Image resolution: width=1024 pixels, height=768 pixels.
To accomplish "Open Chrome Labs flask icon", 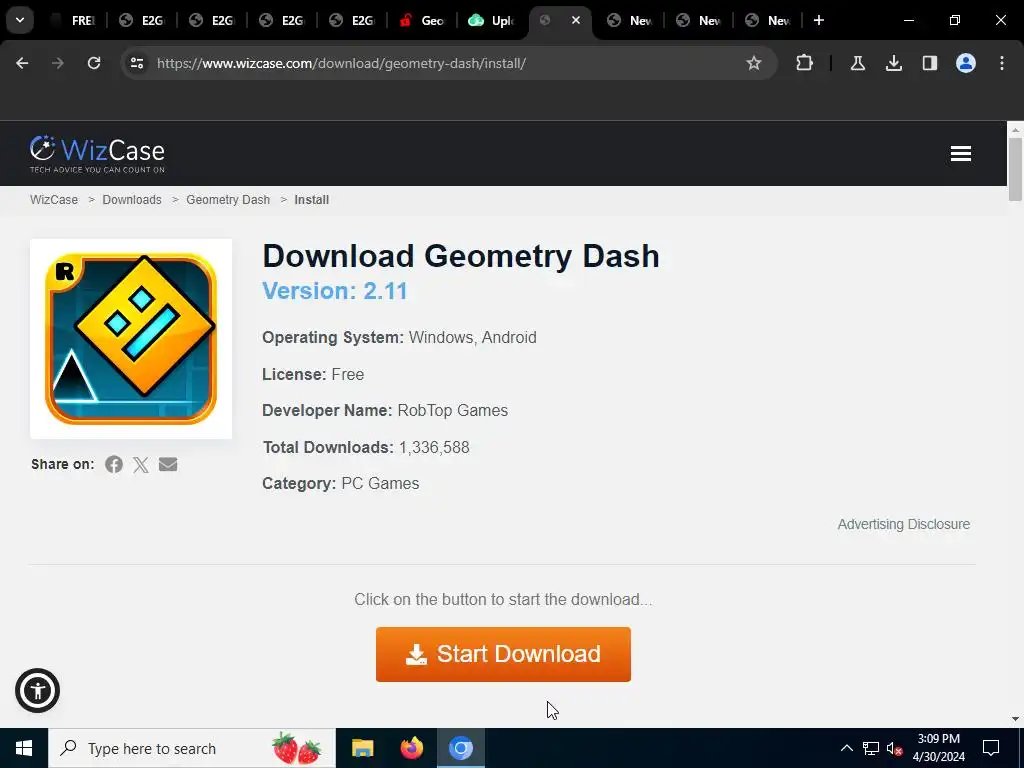I will [x=857, y=63].
